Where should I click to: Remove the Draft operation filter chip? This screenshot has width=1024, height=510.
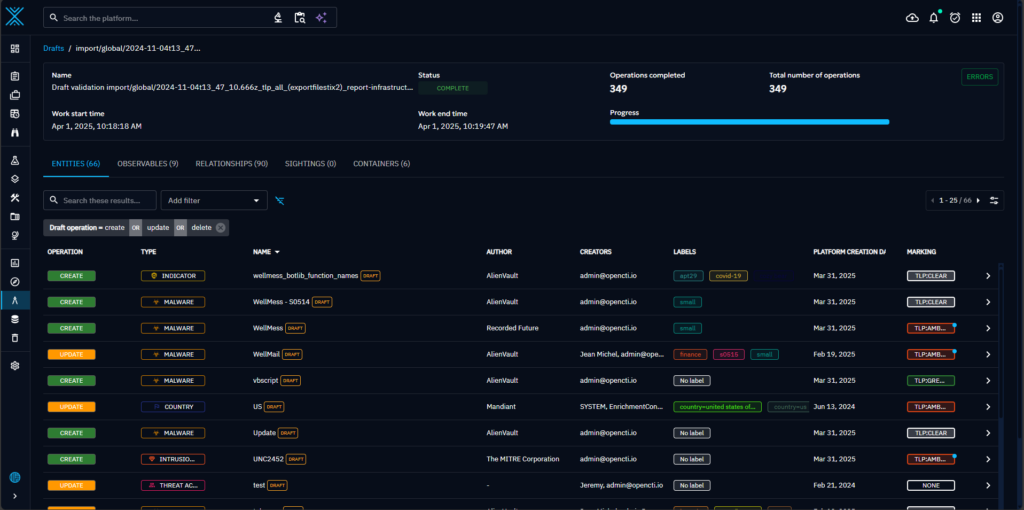221,228
